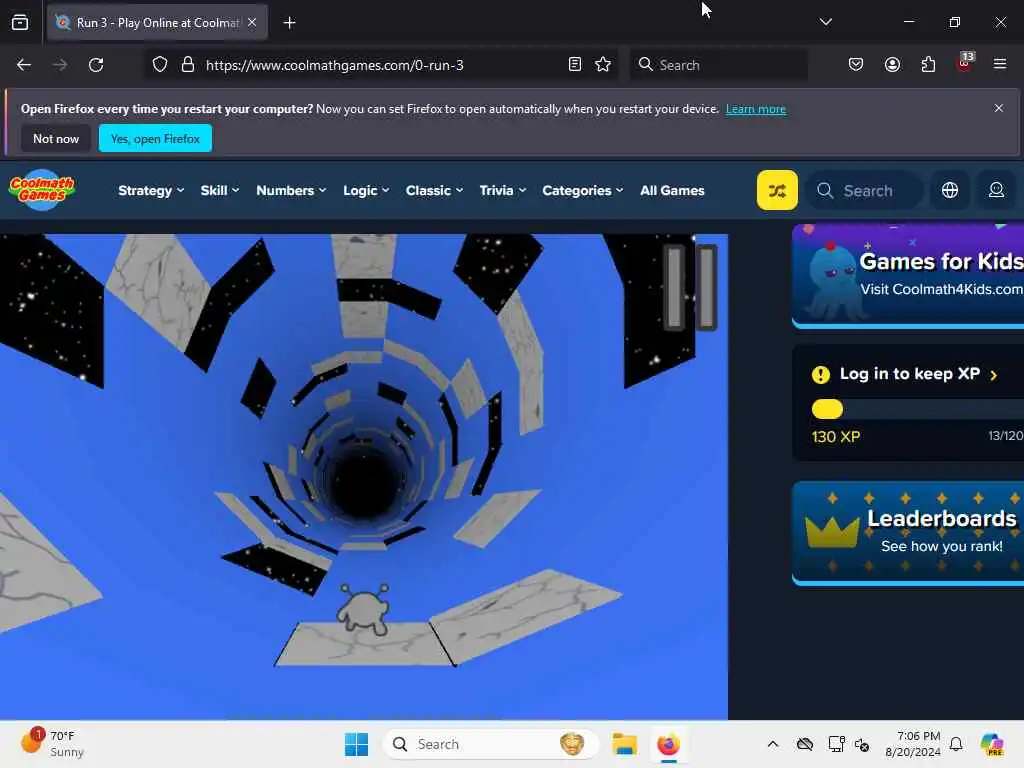
Task: Open the Firefox View tab icon
Action: coord(20,22)
